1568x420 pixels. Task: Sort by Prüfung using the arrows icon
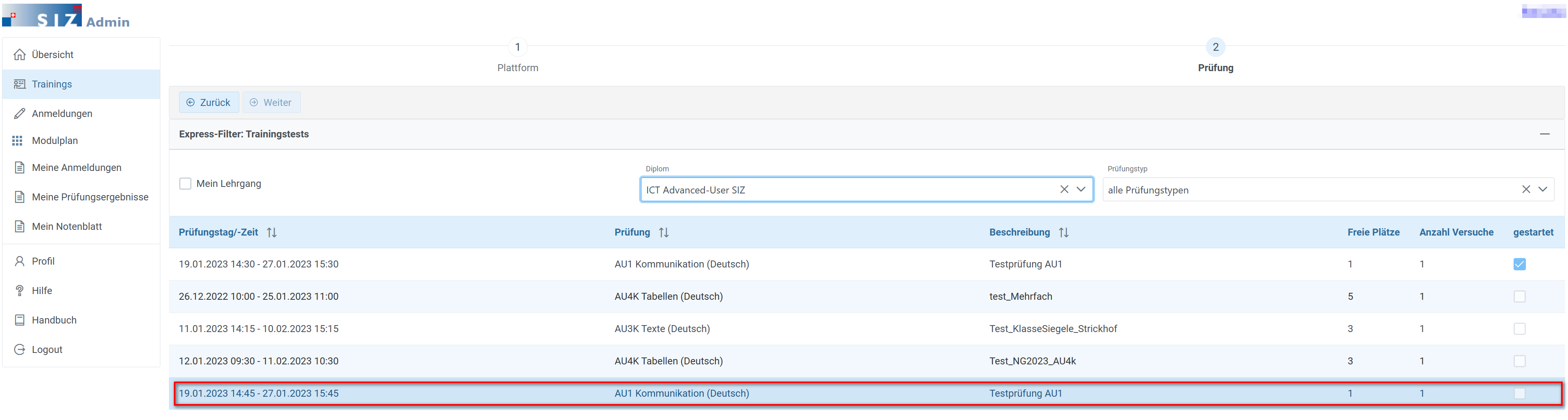664,233
